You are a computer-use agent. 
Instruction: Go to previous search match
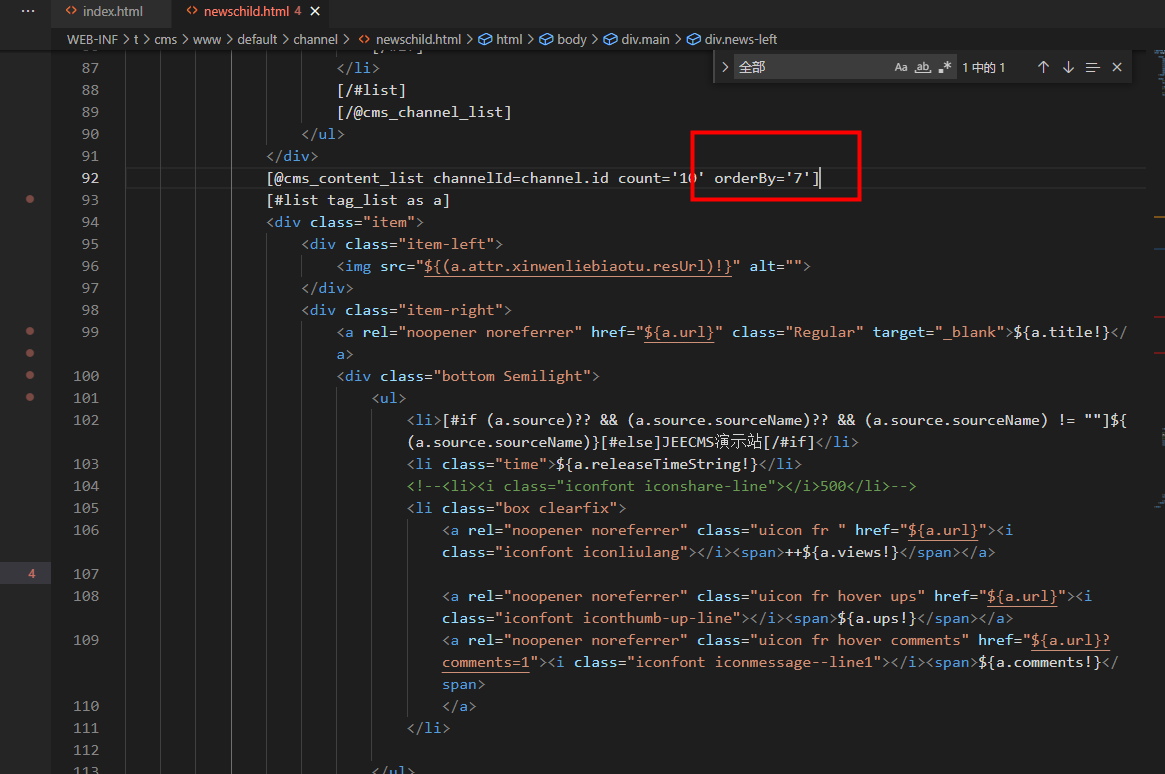[x=1043, y=67]
